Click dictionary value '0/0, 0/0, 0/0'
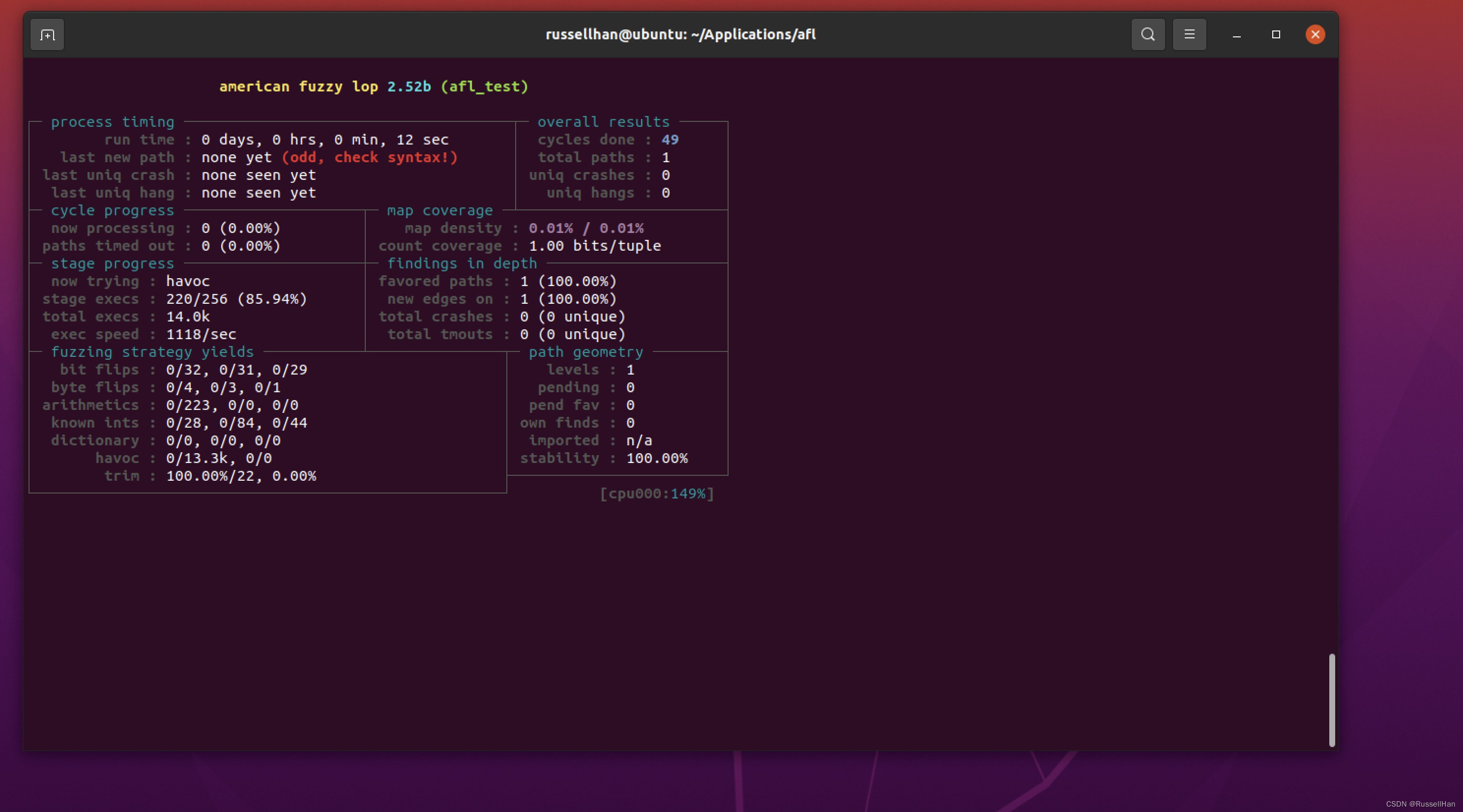This screenshot has height=812, width=1463. [223, 440]
